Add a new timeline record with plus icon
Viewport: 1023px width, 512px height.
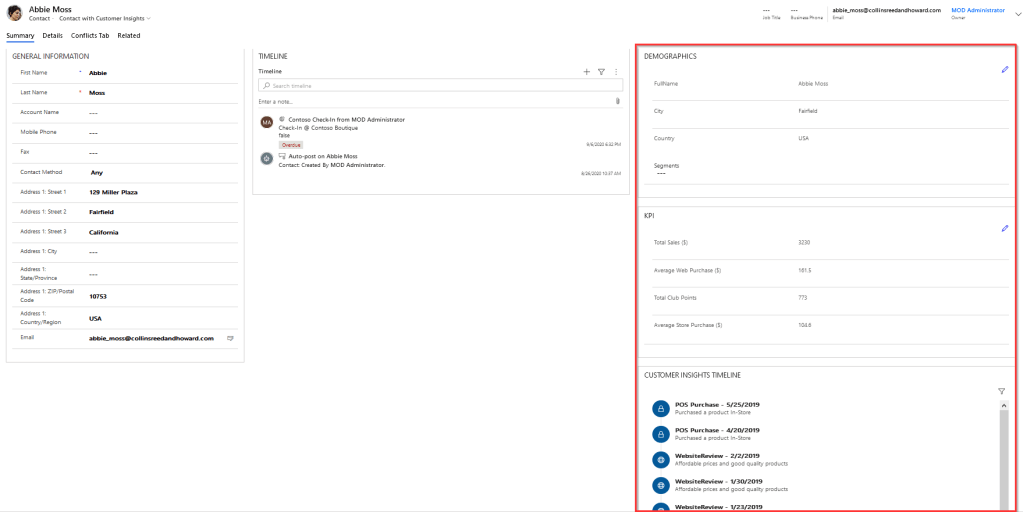pos(586,72)
